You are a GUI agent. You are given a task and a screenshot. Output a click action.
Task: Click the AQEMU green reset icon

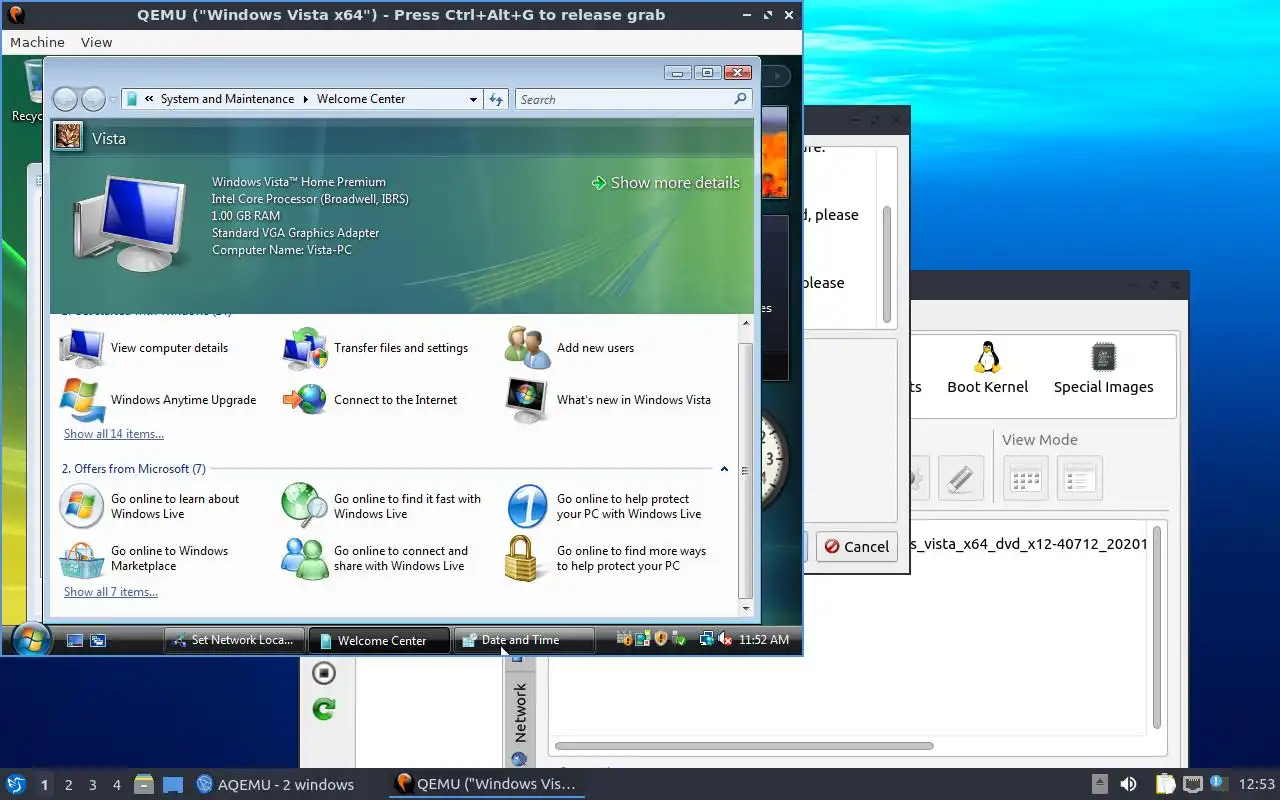pos(323,709)
